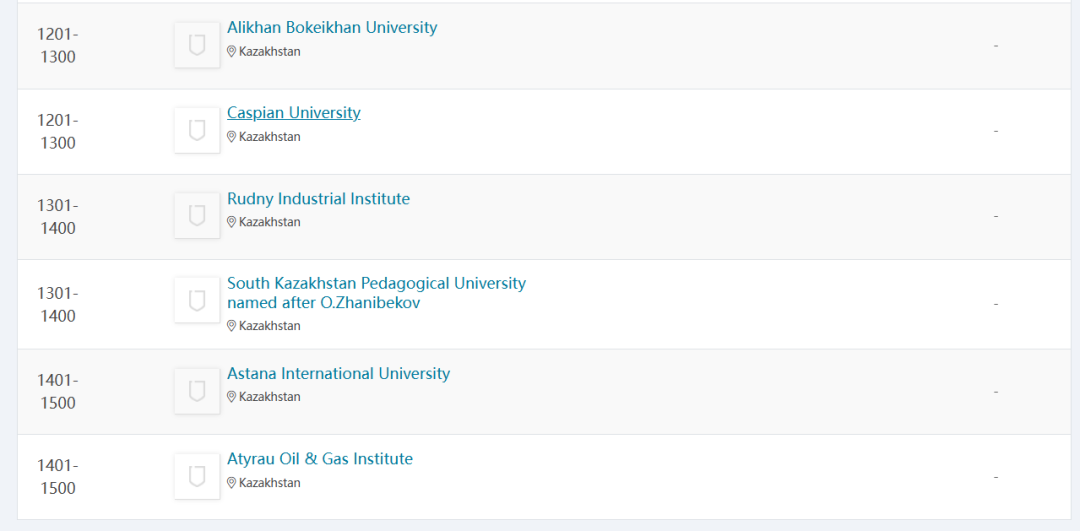The height and width of the screenshot is (531, 1080).
Task: Click Kazakhstan label under Atyrau Oil & Gas
Action: 269,483
